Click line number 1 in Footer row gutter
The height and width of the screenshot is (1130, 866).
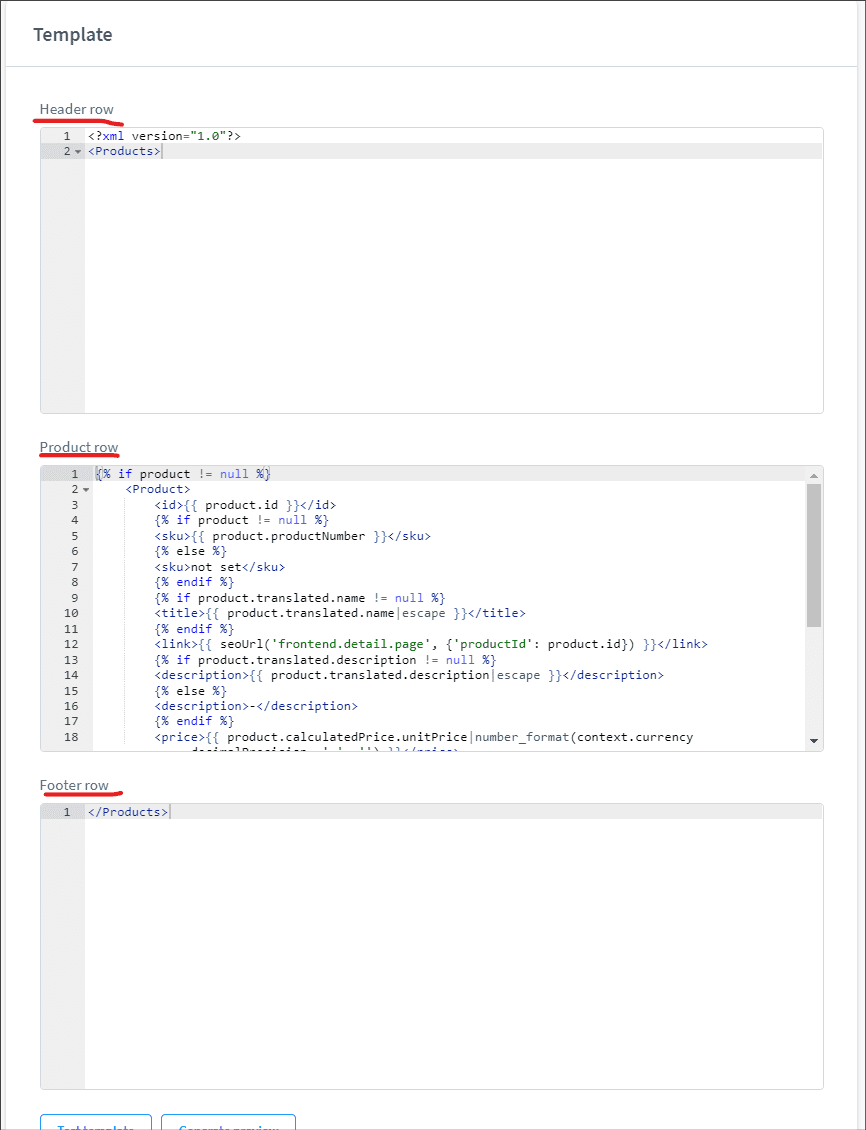click(x=67, y=812)
